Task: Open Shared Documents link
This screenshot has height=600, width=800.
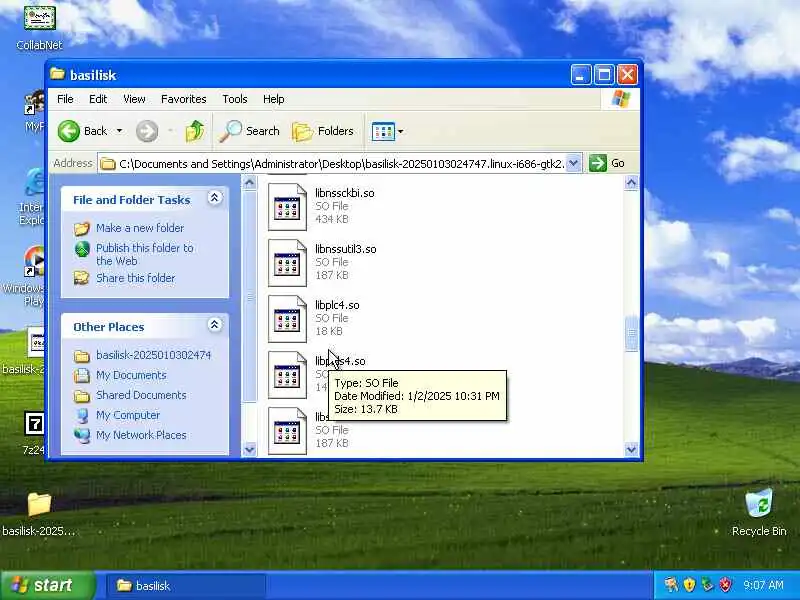Action: [x=141, y=395]
